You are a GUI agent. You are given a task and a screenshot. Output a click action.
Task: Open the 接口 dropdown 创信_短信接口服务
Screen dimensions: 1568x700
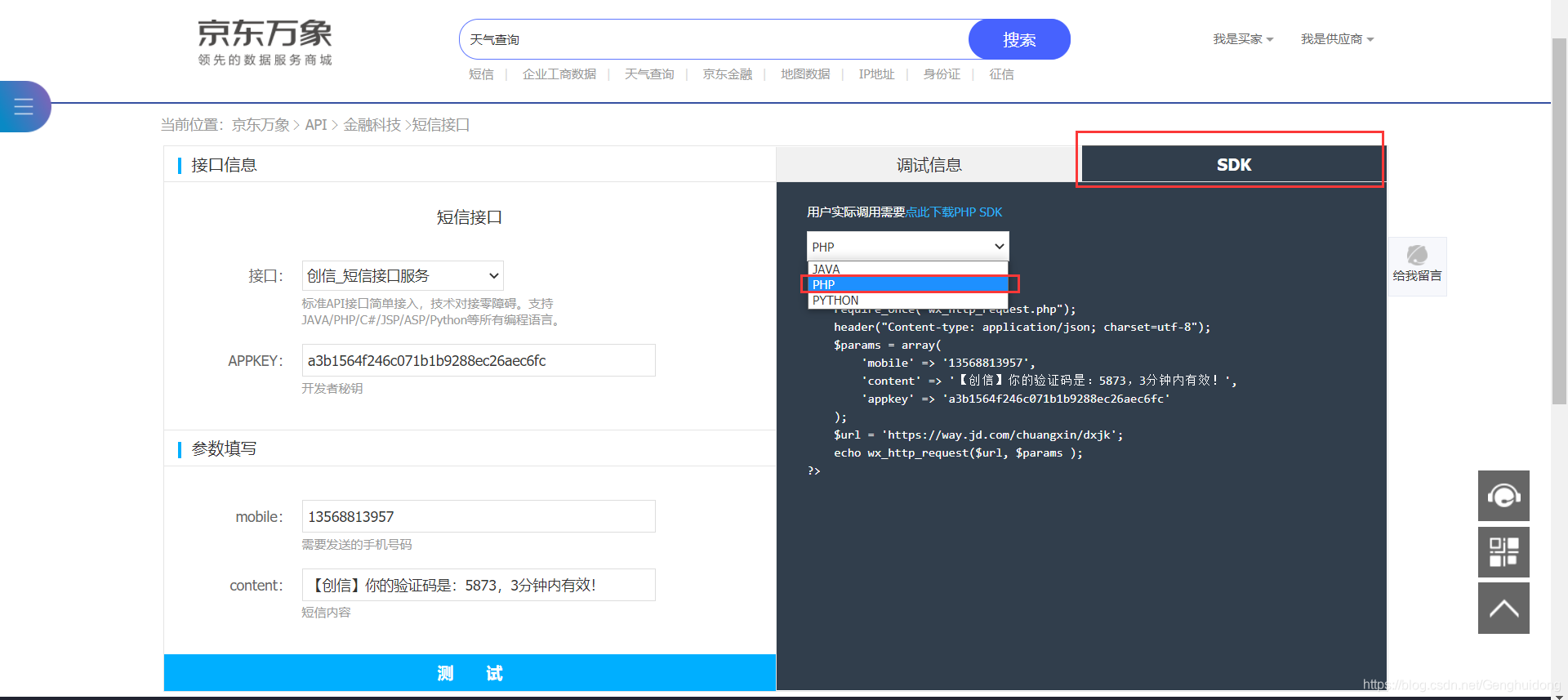(x=403, y=276)
